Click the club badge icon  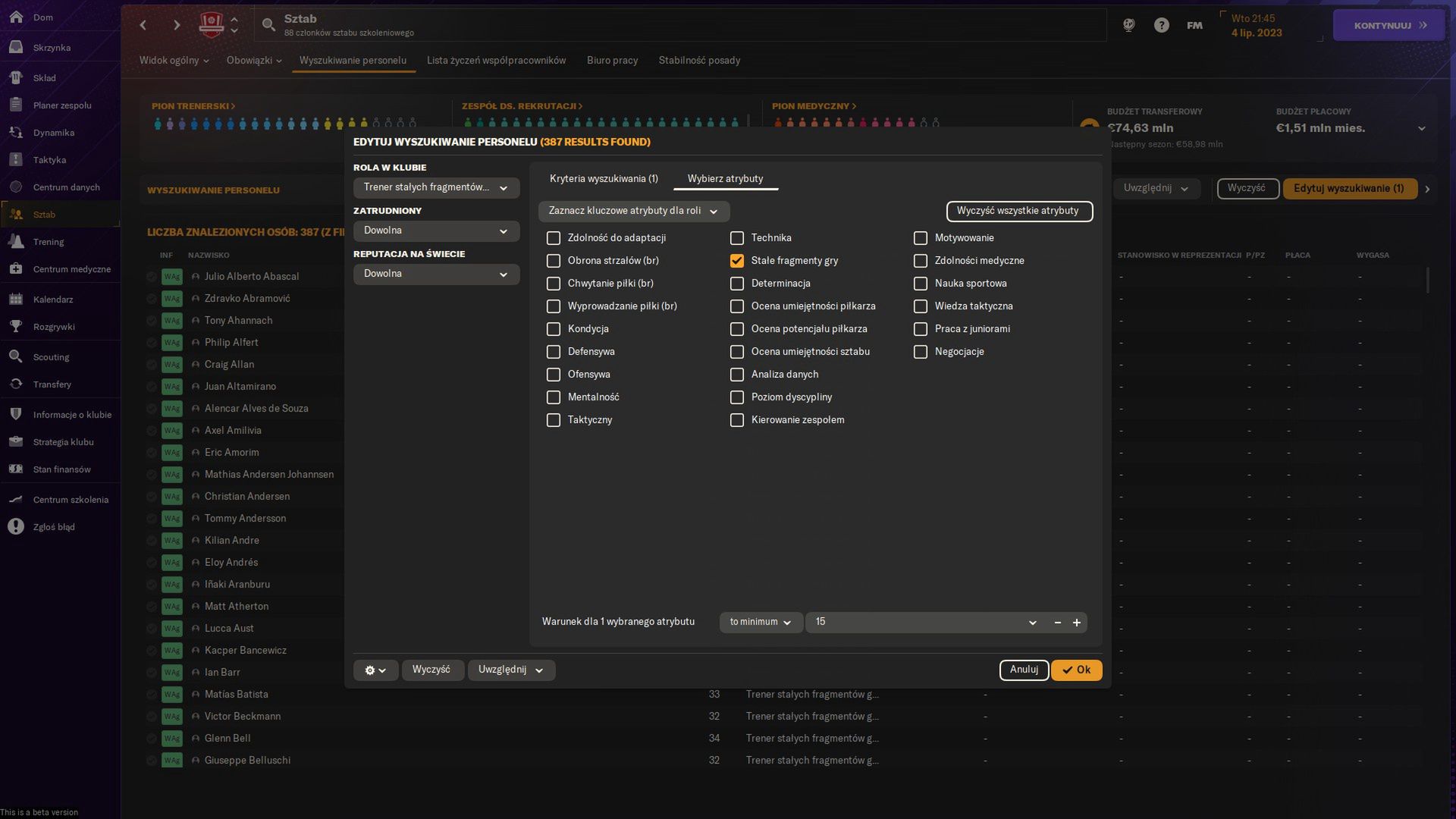click(x=211, y=25)
